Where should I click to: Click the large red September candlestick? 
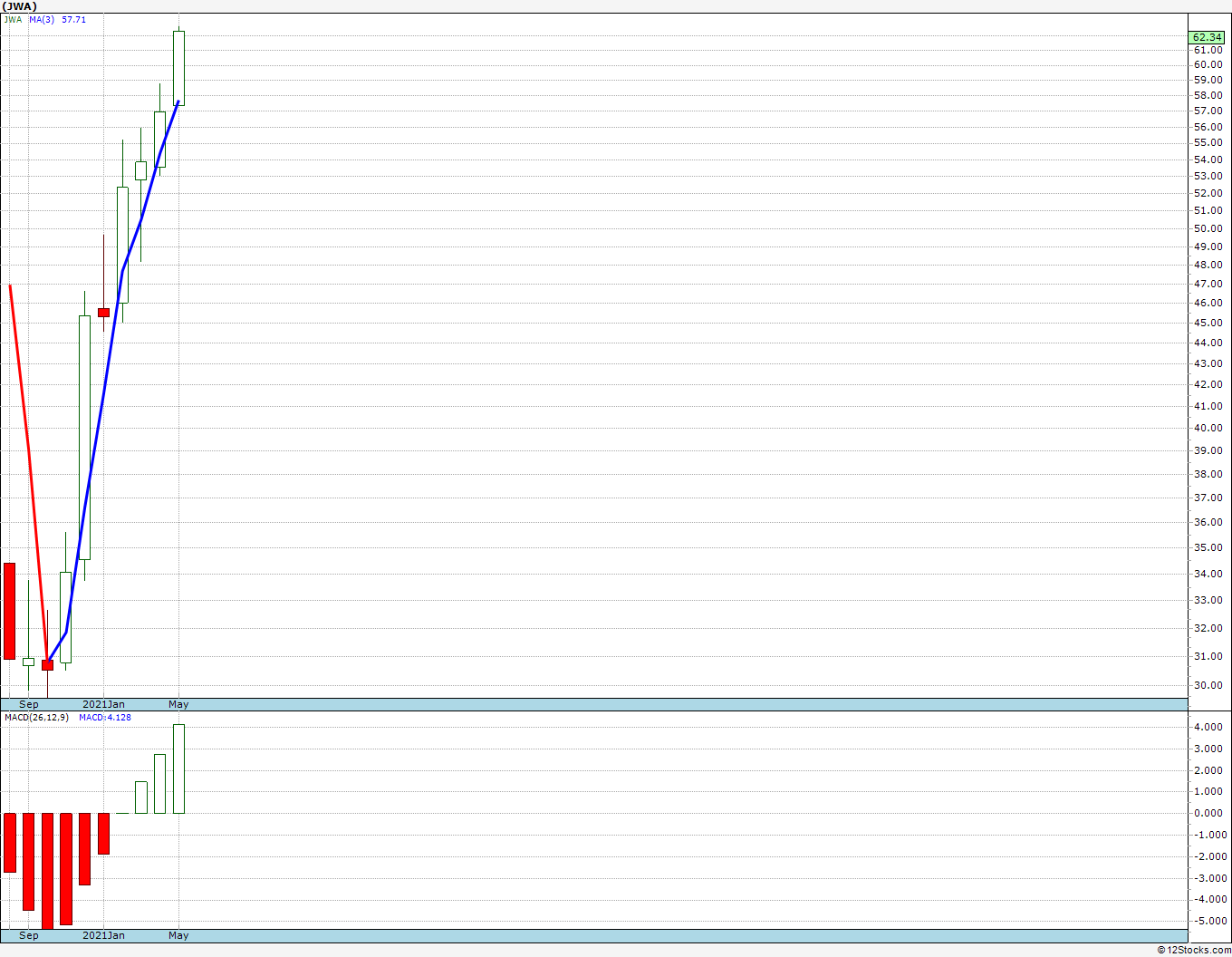9,611
